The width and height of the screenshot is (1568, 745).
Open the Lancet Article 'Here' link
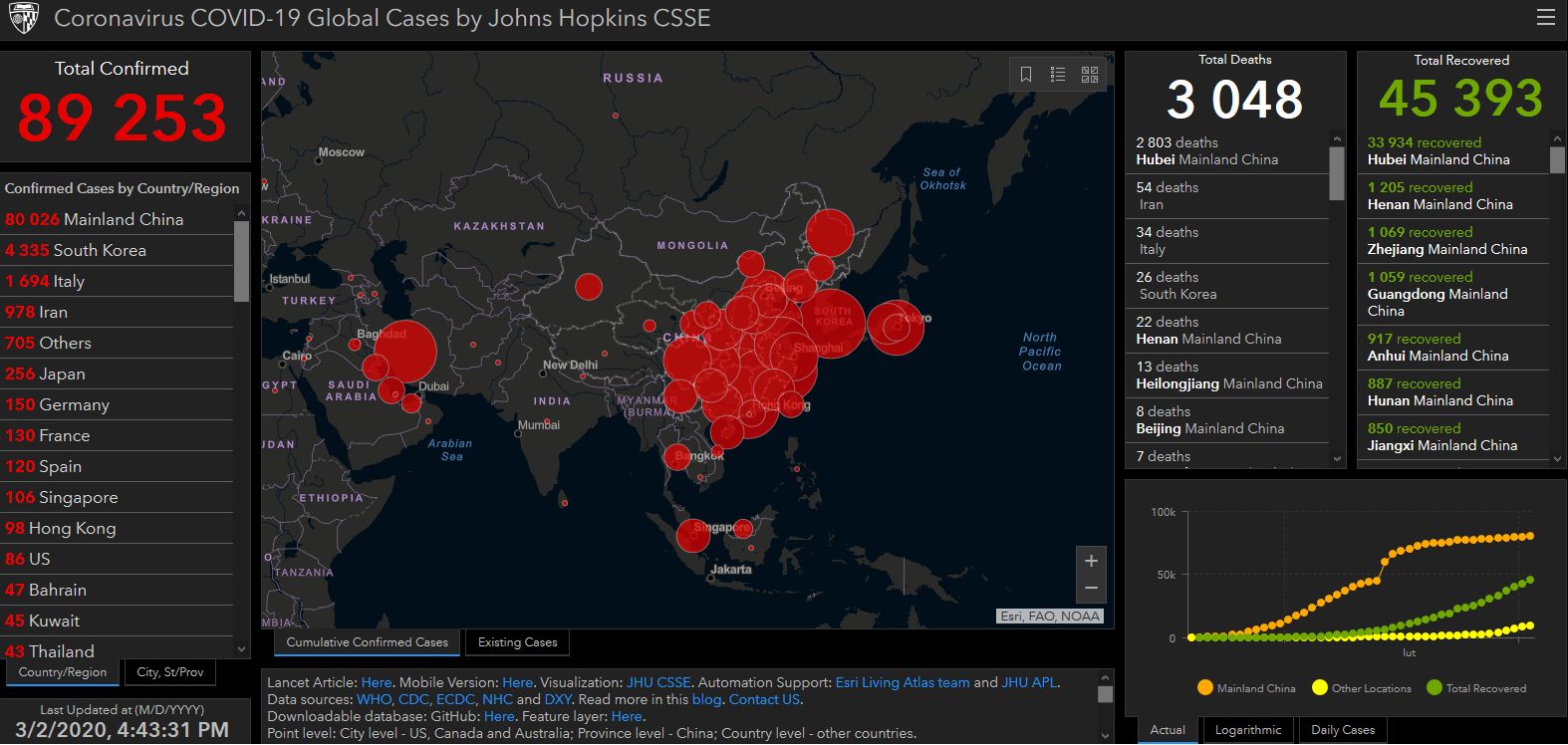[377, 682]
